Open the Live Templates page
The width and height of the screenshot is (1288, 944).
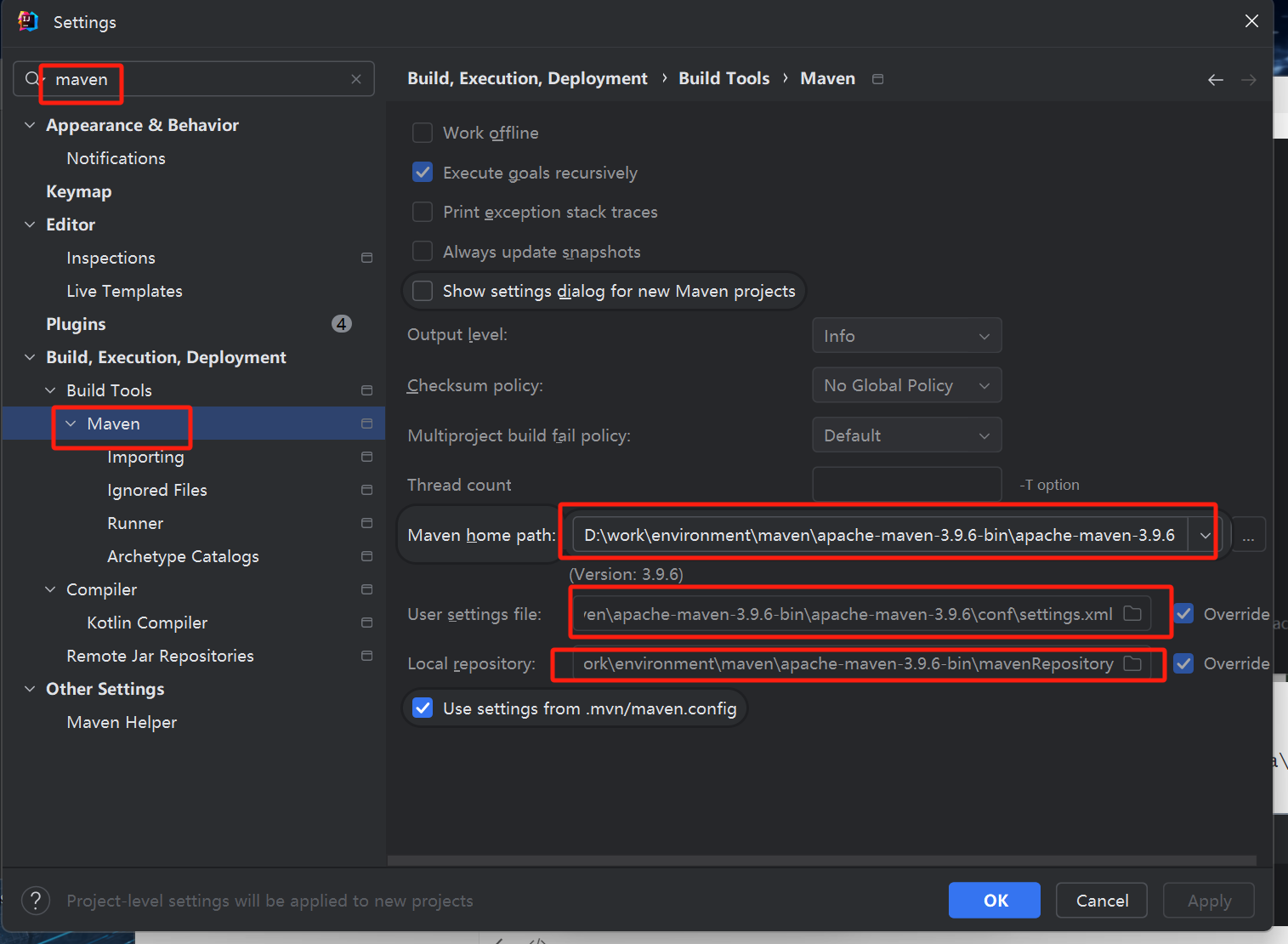pyautogui.click(x=125, y=291)
